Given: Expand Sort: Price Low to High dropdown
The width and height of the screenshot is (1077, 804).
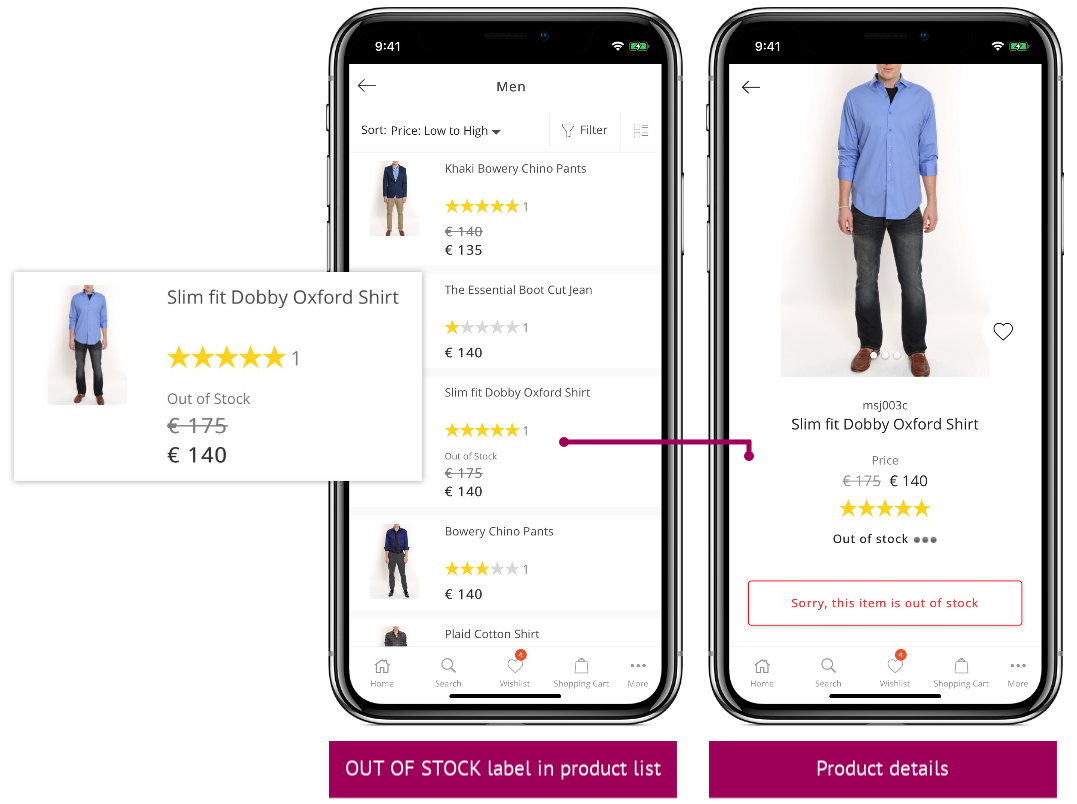Looking at the screenshot, I should tap(431, 130).
